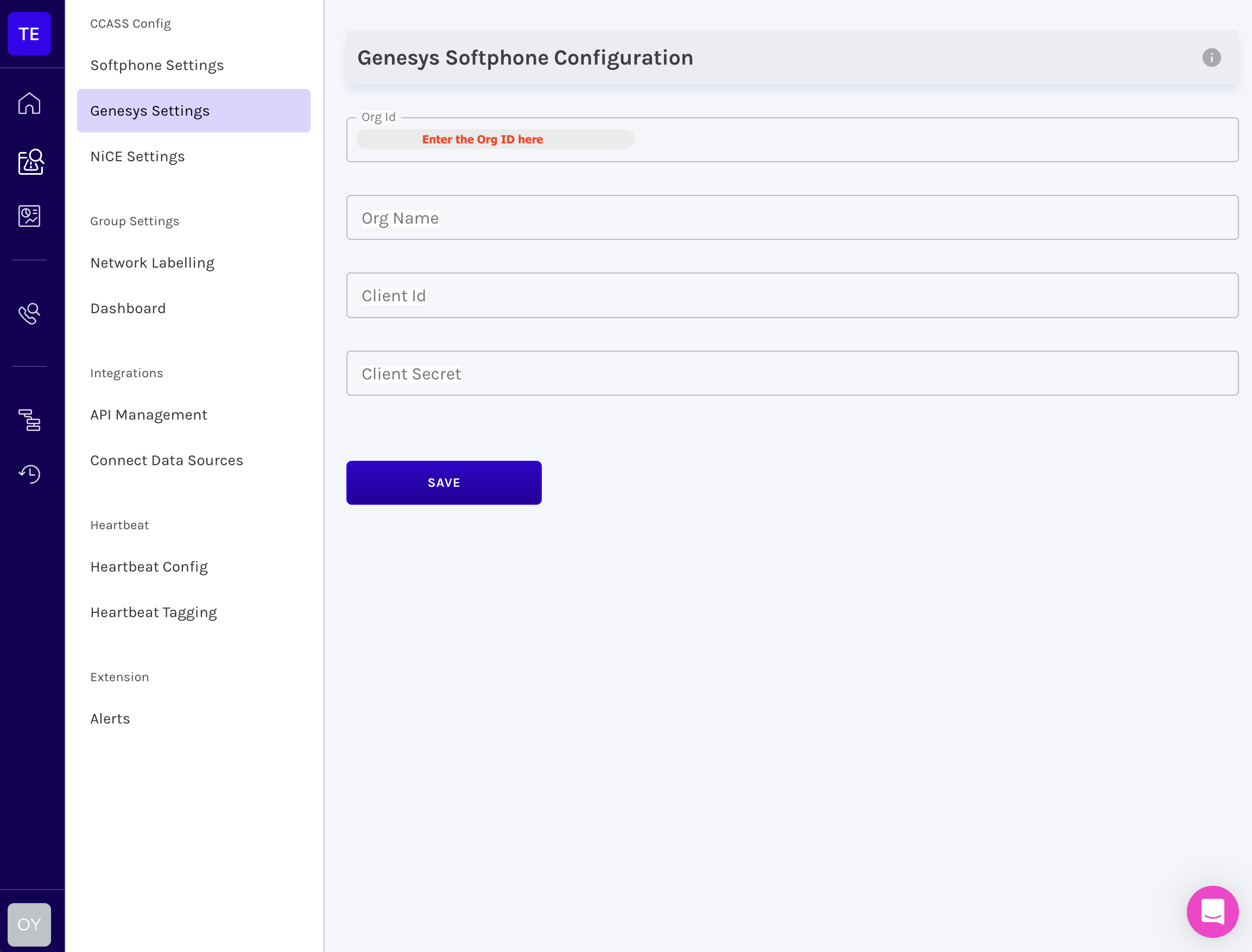Focus the Client Secret field
This screenshot has width=1252, height=952.
point(792,373)
